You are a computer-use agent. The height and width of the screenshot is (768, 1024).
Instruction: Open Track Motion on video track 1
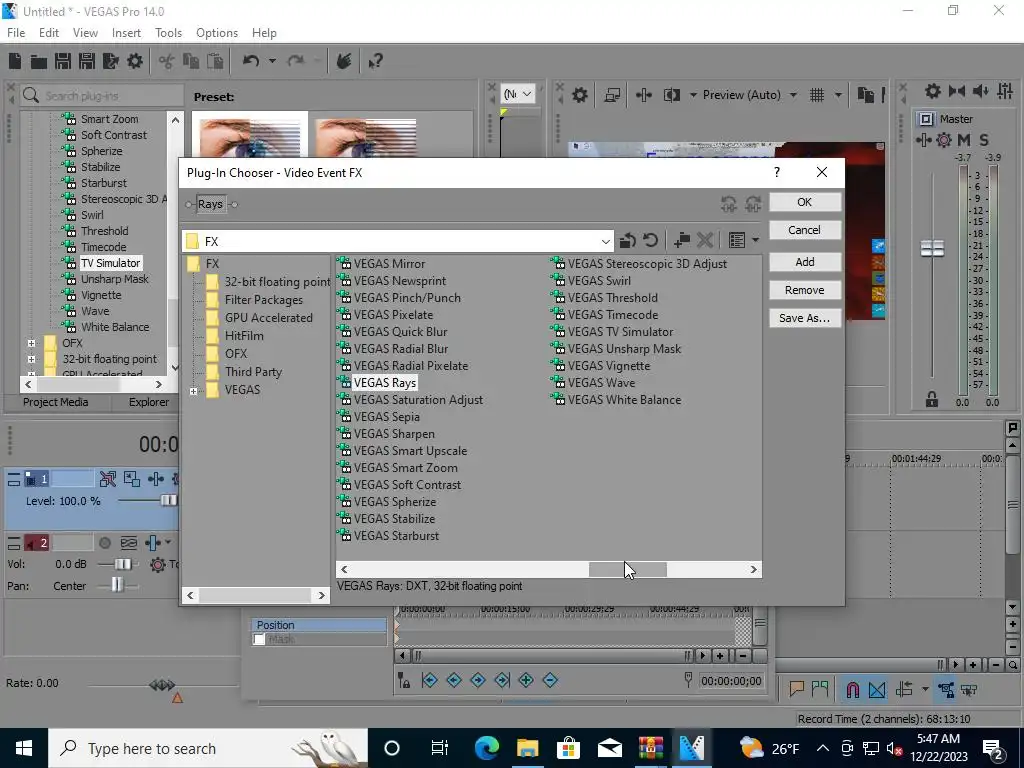click(131, 479)
